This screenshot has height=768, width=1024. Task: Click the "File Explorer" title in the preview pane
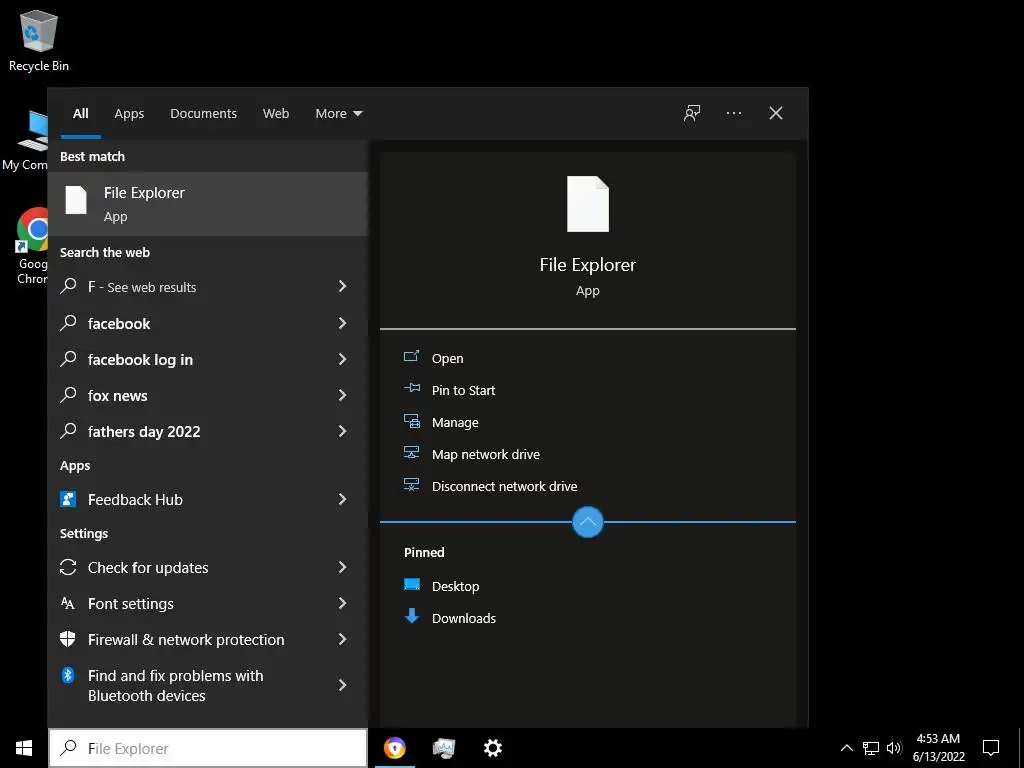[587, 264]
